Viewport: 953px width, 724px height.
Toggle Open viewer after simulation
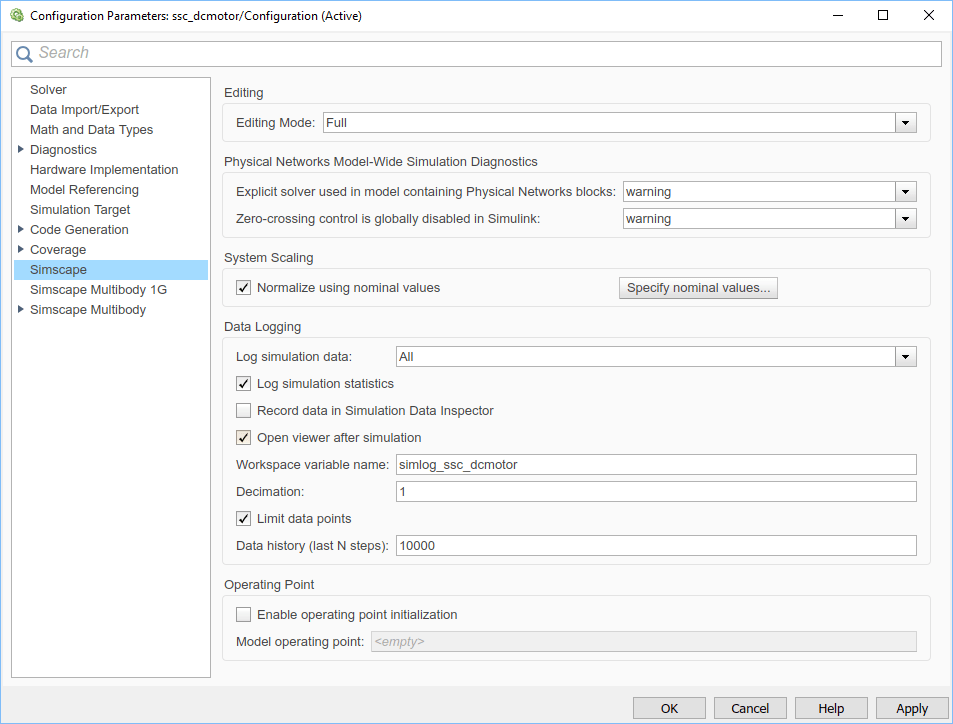pos(244,438)
